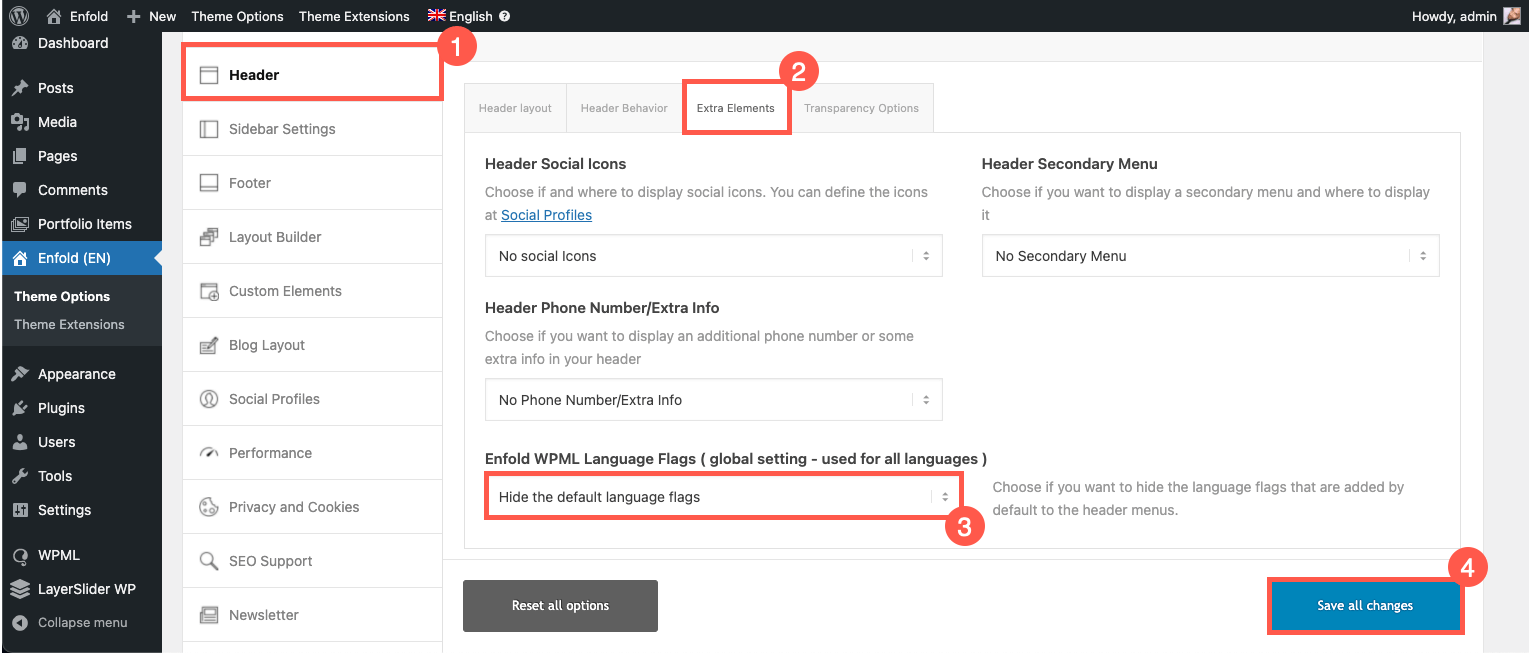Click the Reset all options button
The width and height of the screenshot is (1529, 653).
tap(560, 606)
